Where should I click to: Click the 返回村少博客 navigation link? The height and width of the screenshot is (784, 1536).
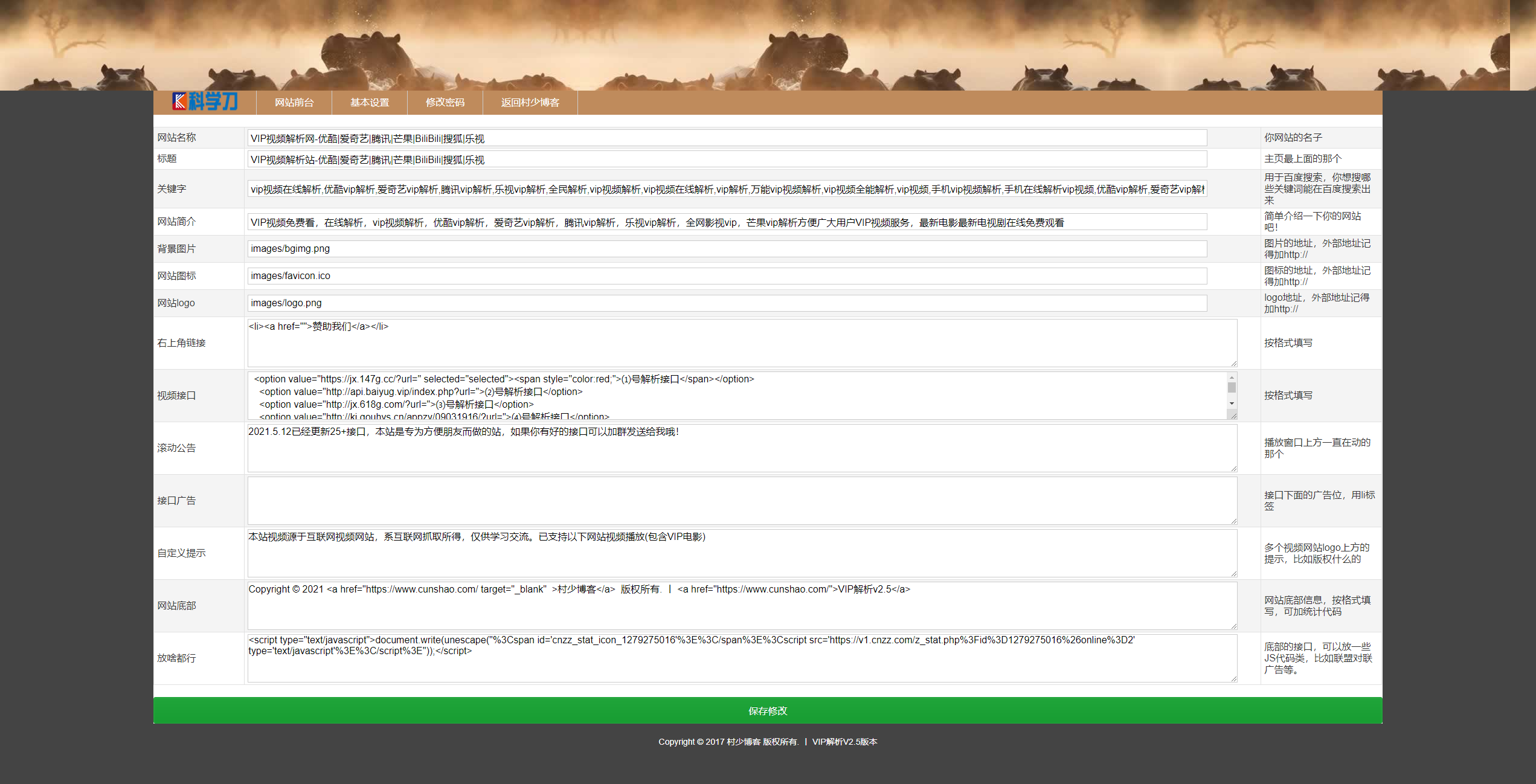click(530, 103)
